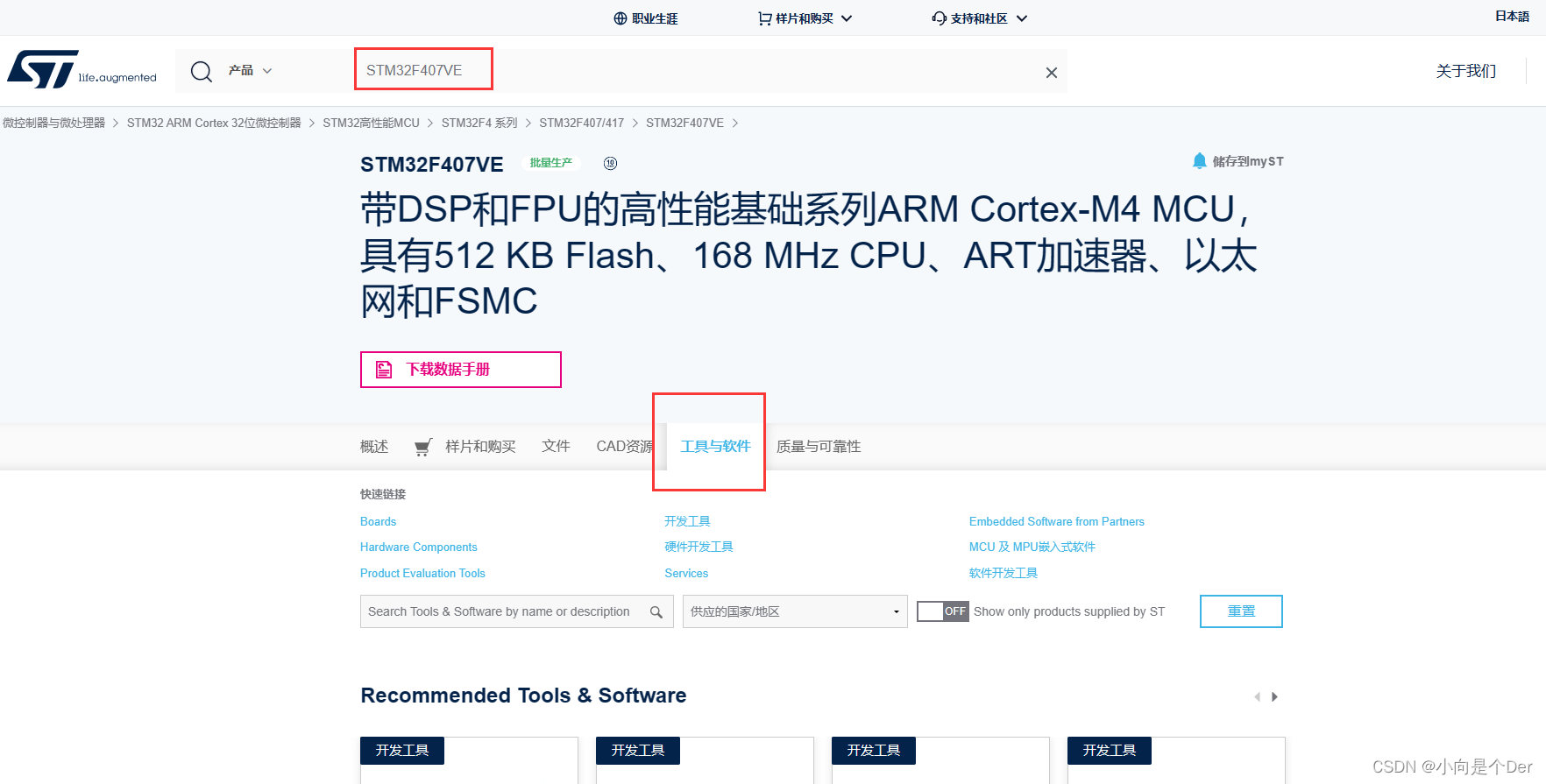Open the 开发工具 quick link
Screen dimensions: 1546x784
(x=687, y=521)
